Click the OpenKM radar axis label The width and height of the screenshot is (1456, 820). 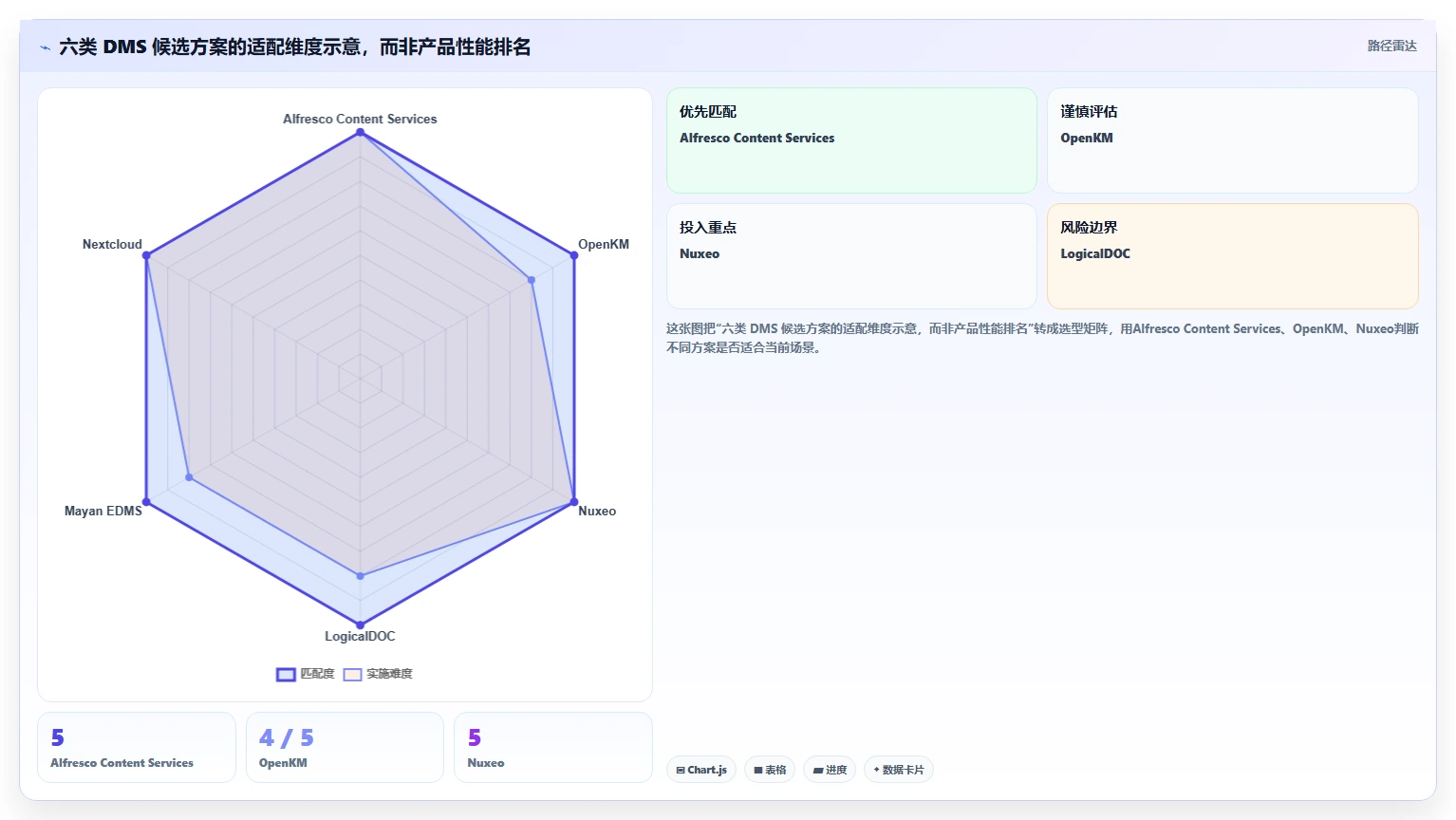click(604, 244)
